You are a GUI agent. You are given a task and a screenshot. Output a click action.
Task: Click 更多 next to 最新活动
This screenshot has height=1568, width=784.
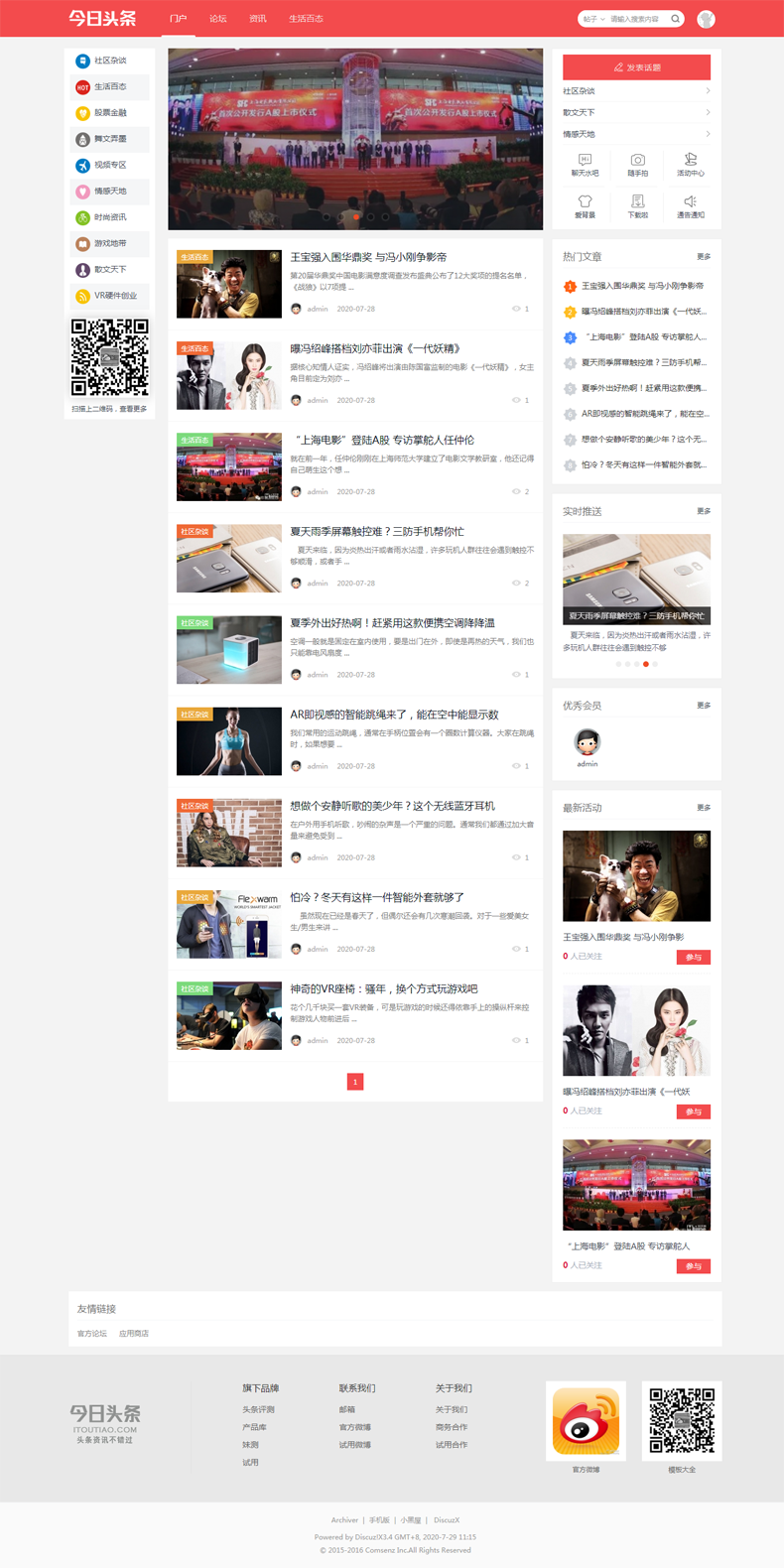point(704,808)
